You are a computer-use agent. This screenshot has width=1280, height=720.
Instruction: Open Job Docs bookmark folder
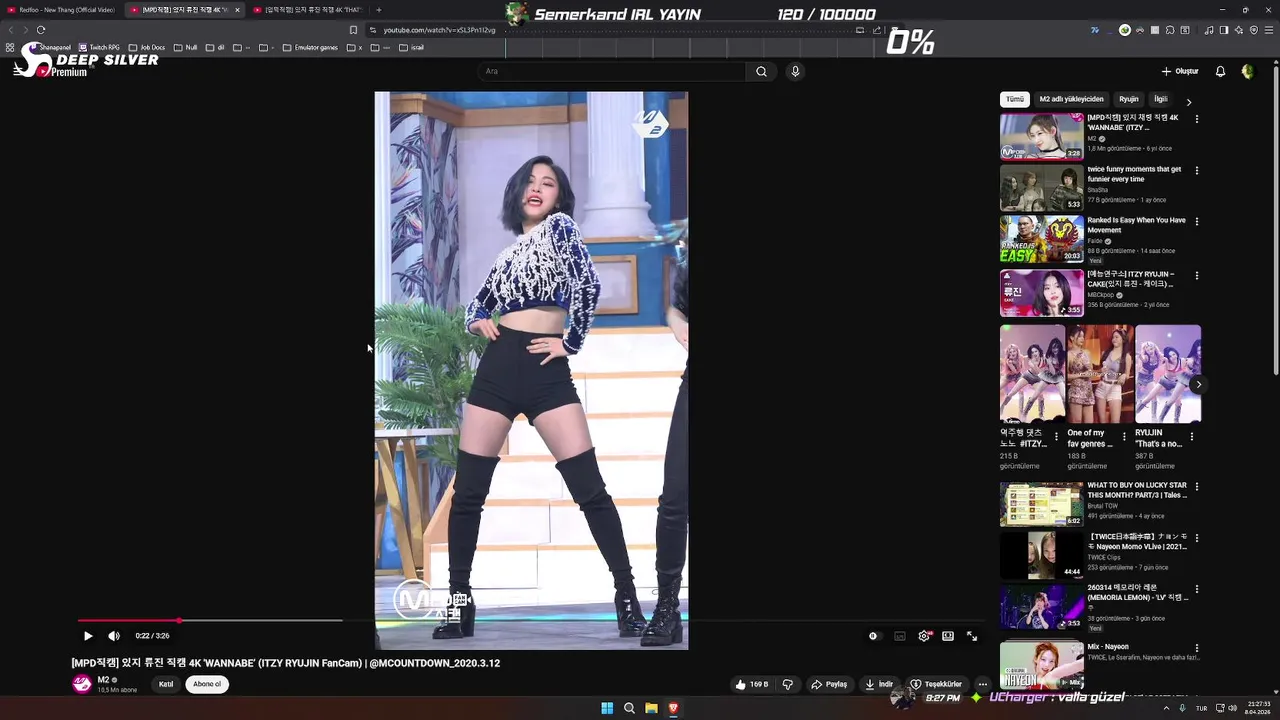coord(147,47)
